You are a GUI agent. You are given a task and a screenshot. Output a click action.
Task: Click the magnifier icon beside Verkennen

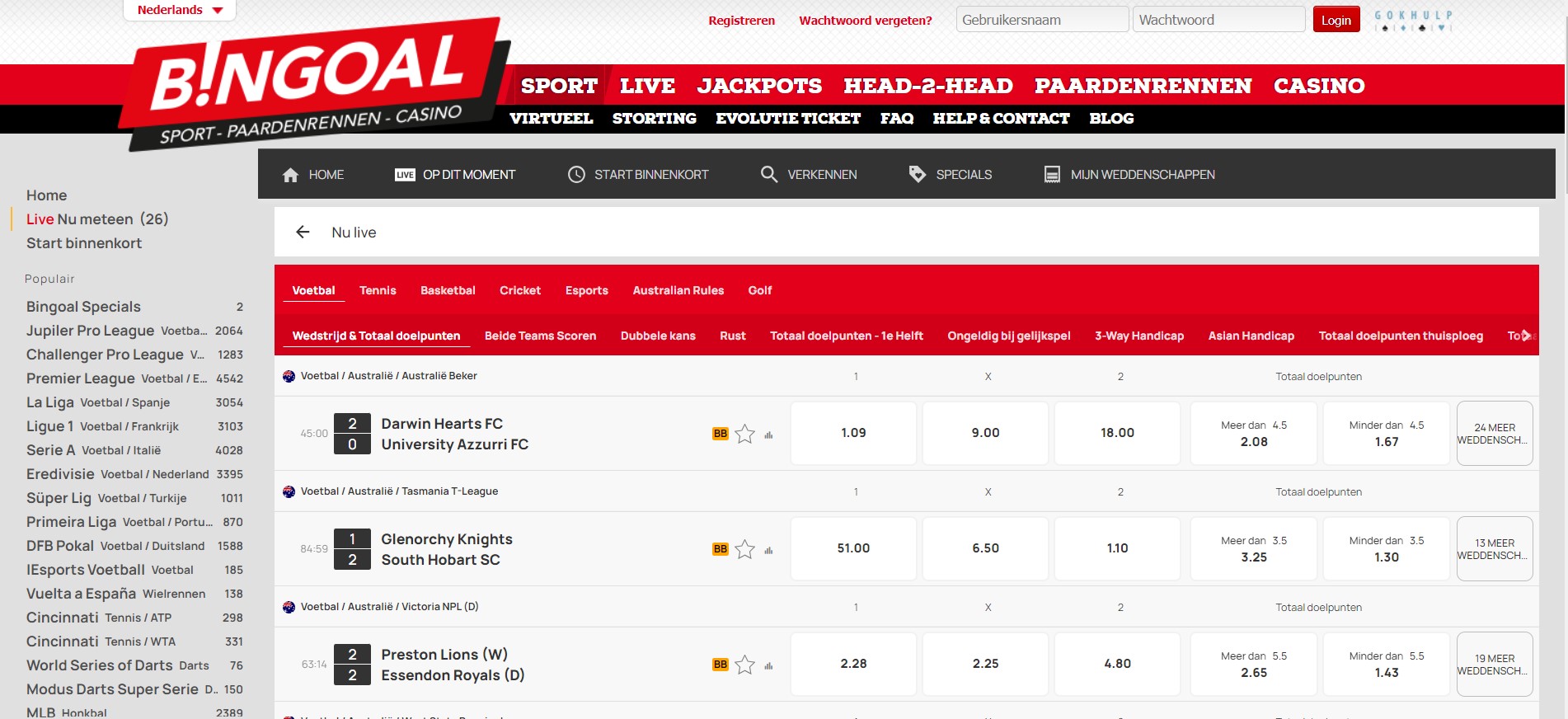pyautogui.click(x=769, y=175)
